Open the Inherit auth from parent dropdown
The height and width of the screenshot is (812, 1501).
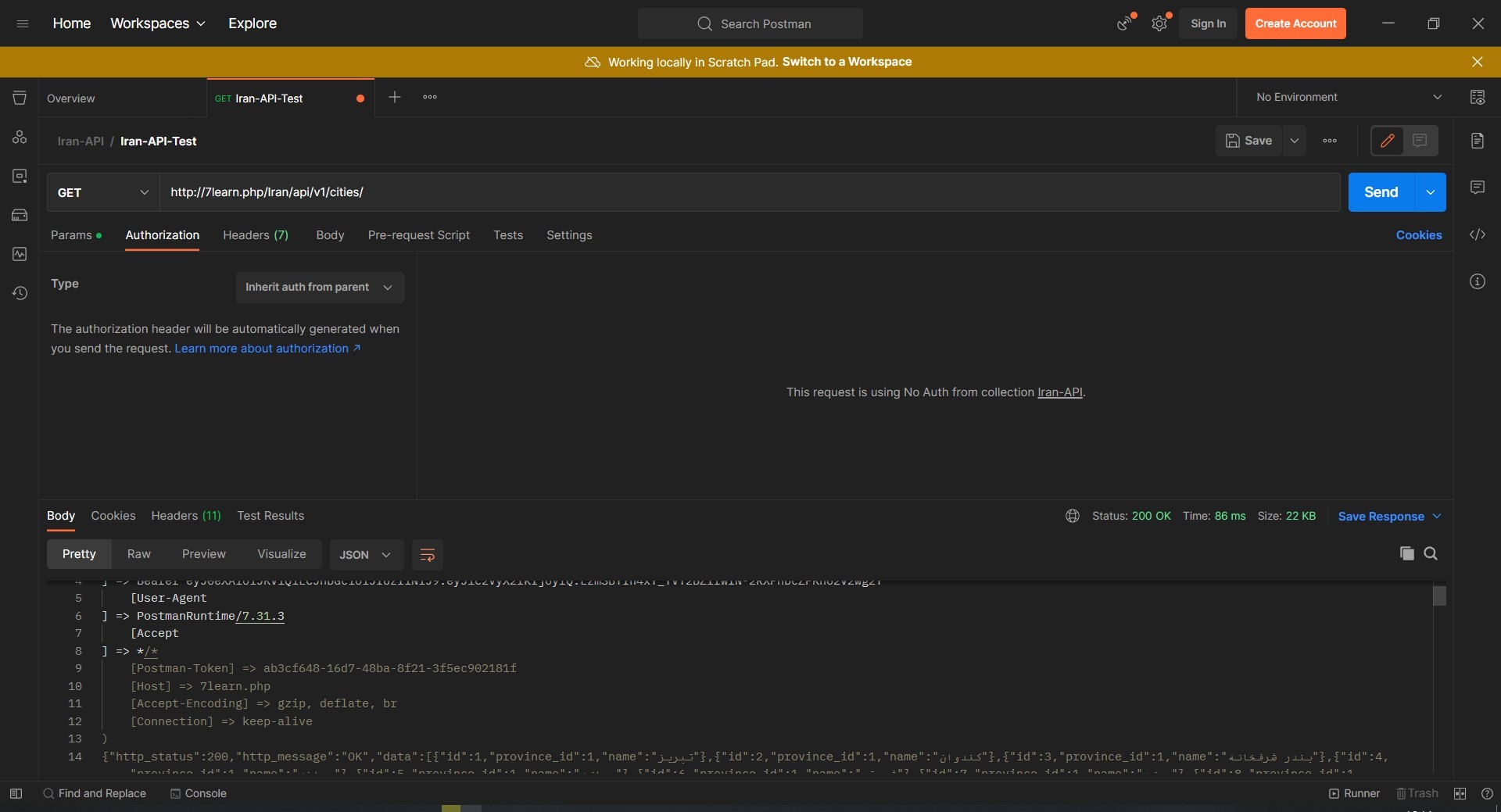pos(320,287)
